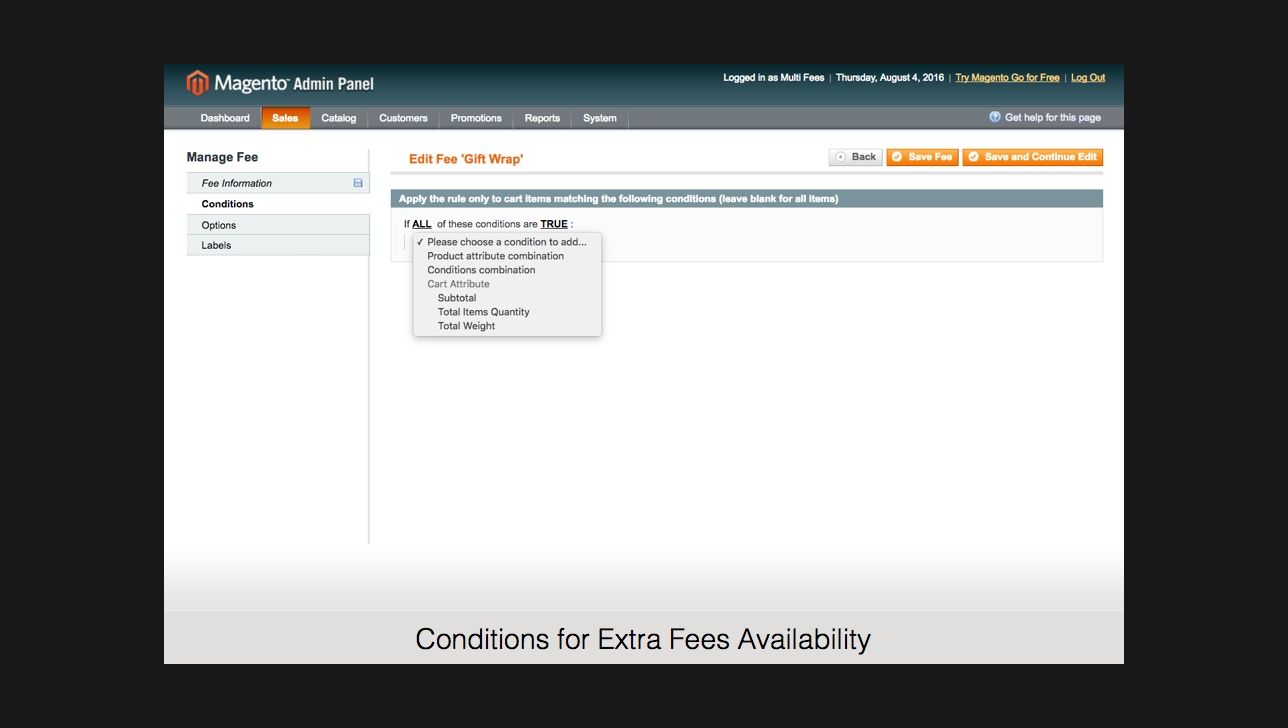Choose Total Items Quantity condition
The width and height of the screenshot is (1288, 728).
[483, 311]
